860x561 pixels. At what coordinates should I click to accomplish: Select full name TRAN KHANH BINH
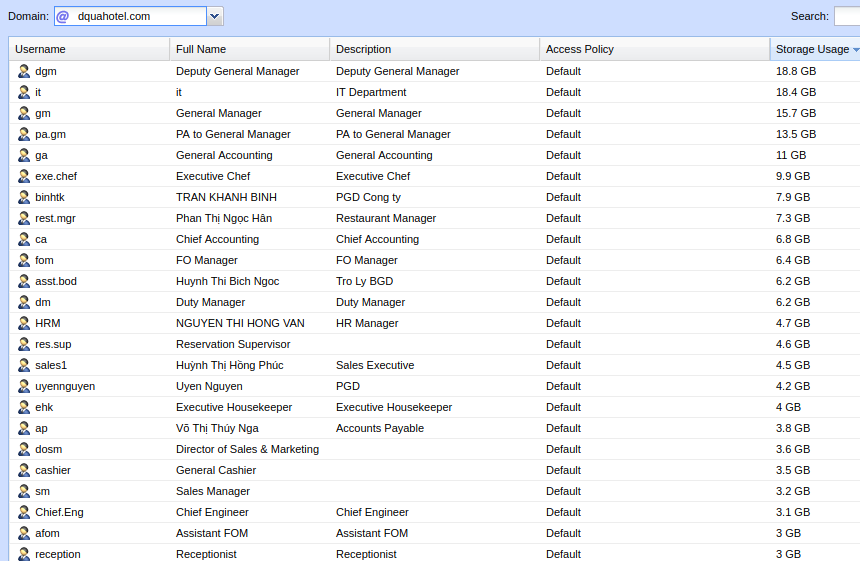[x=226, y=197]
